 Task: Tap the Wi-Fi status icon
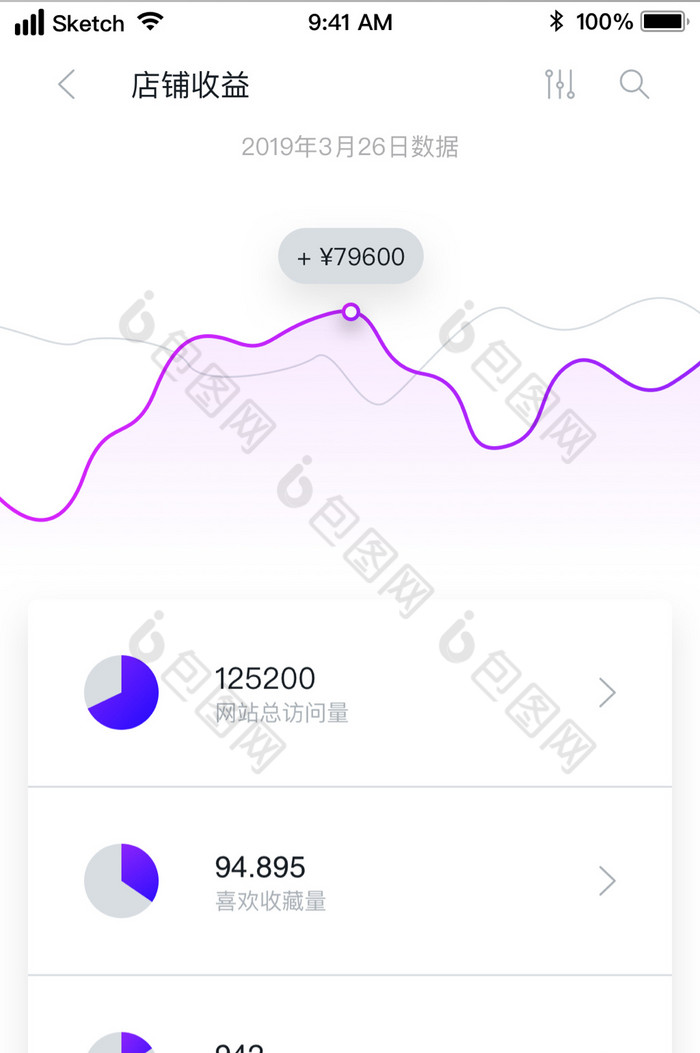click(151, 21)
